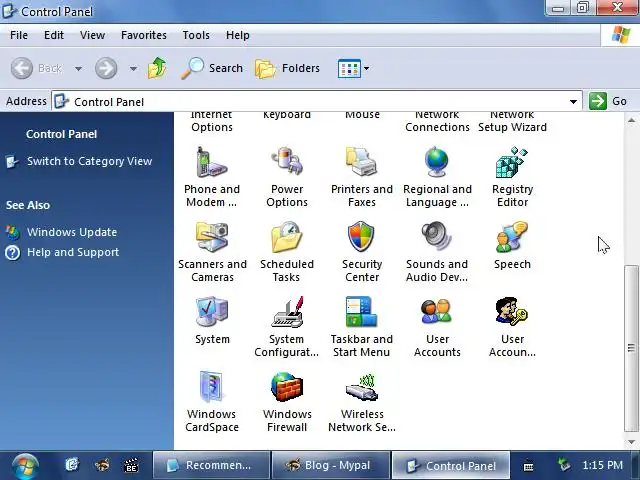Click the Search toolbar button
Screen dimensions: 640x480
[x=212, y=68]
